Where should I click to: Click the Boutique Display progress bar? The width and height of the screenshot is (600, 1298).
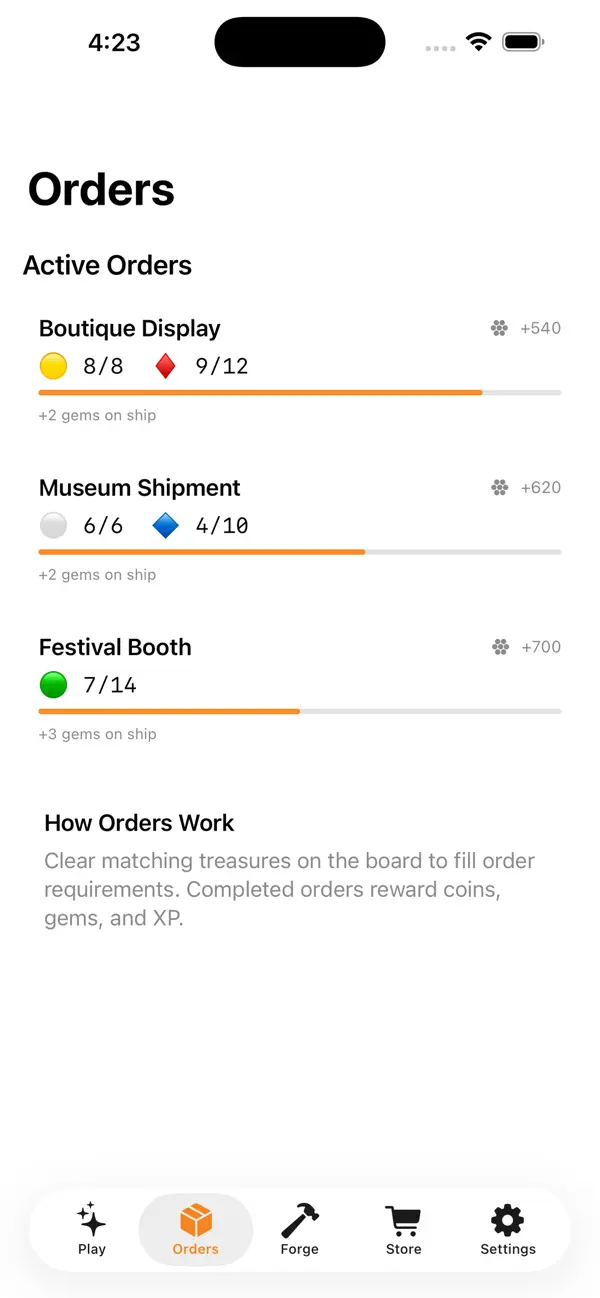300,393
